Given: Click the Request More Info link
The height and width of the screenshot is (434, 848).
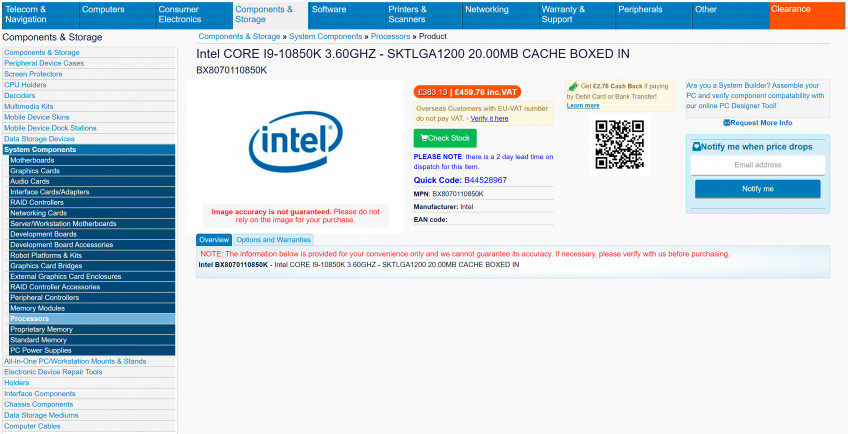Looking at the screenshot, I should (x=761, y=123).
